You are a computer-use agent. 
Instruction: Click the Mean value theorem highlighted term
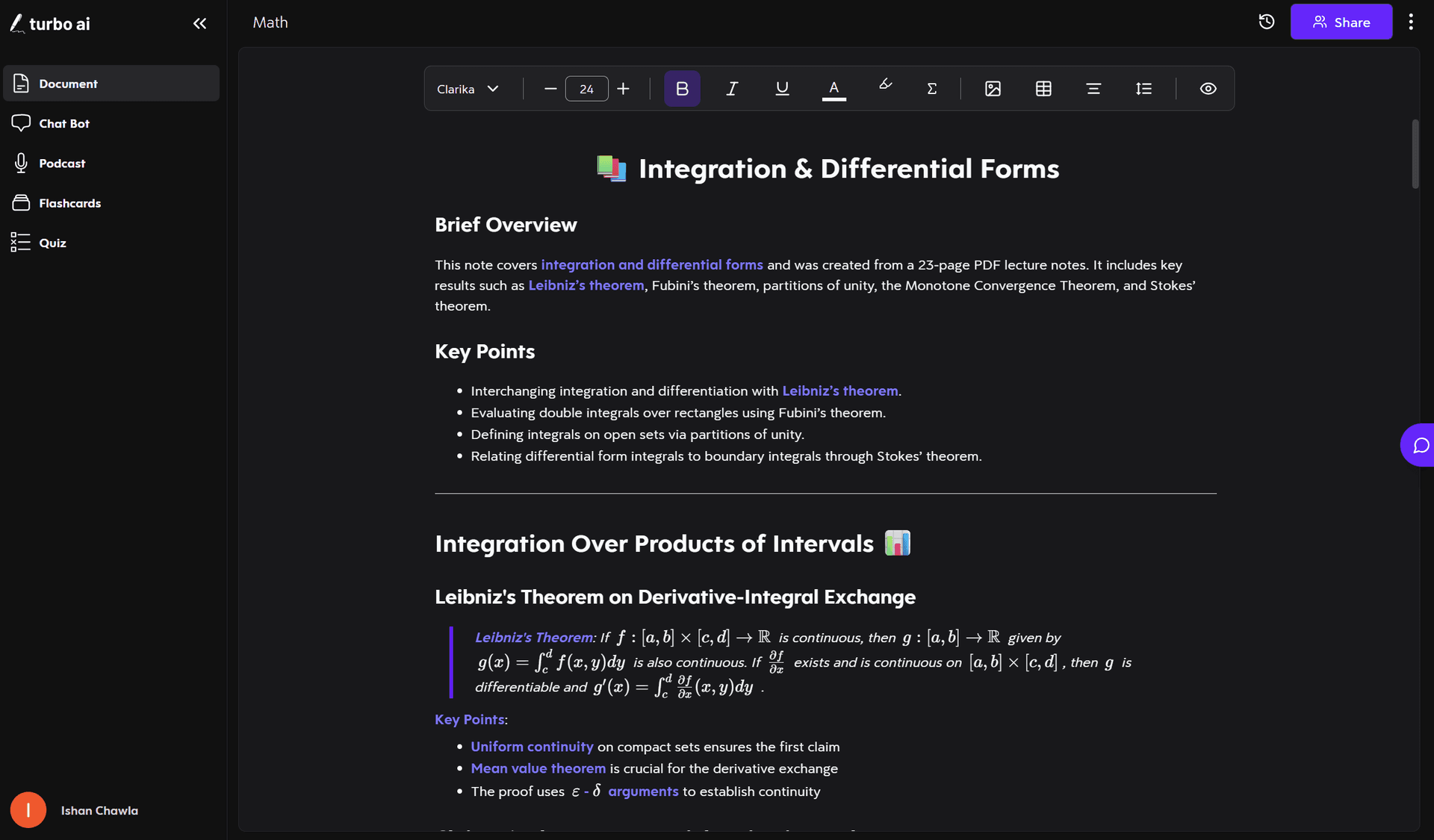click(538, 768)
